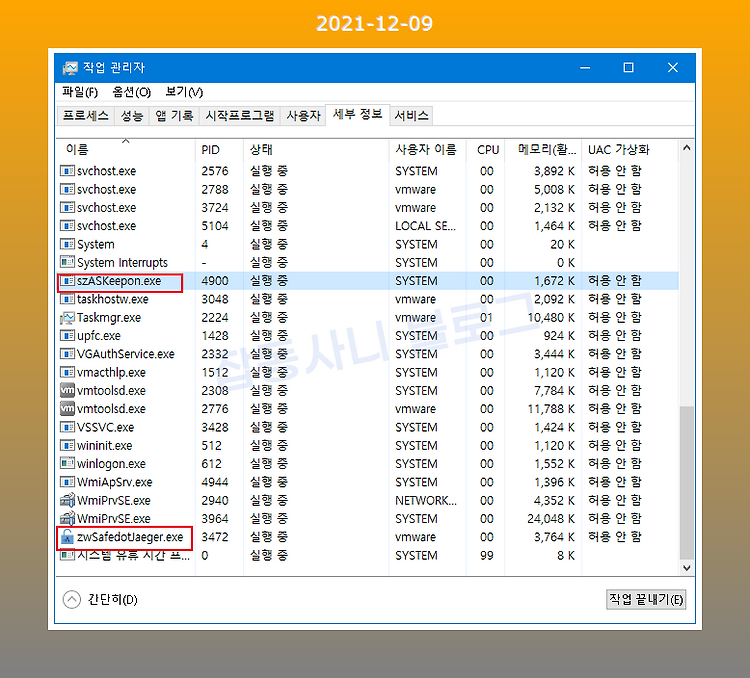750x678 pixels.
Task: Click CPU value 99 in idle row
Action: pyautogui.click(x=486, y=556)
